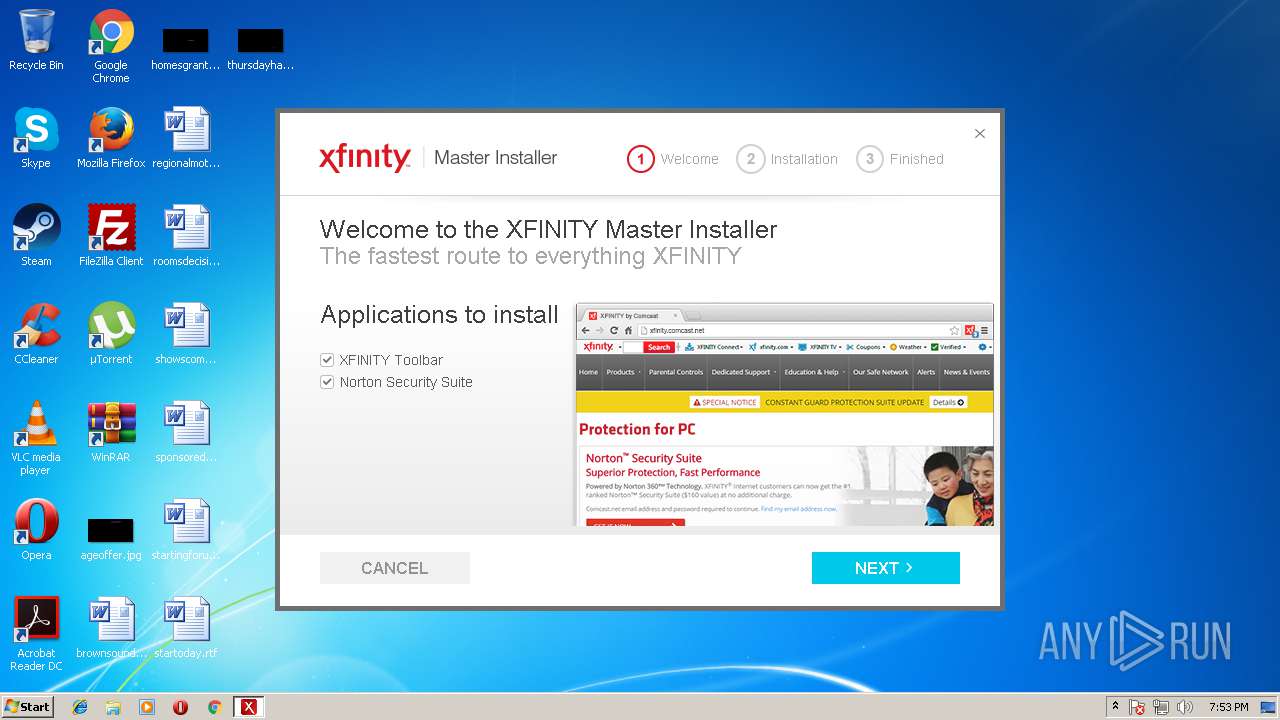The image size is (1280, 720).
Task: Launch µTorrent from the desktop
Action: [x=111, y=334]
